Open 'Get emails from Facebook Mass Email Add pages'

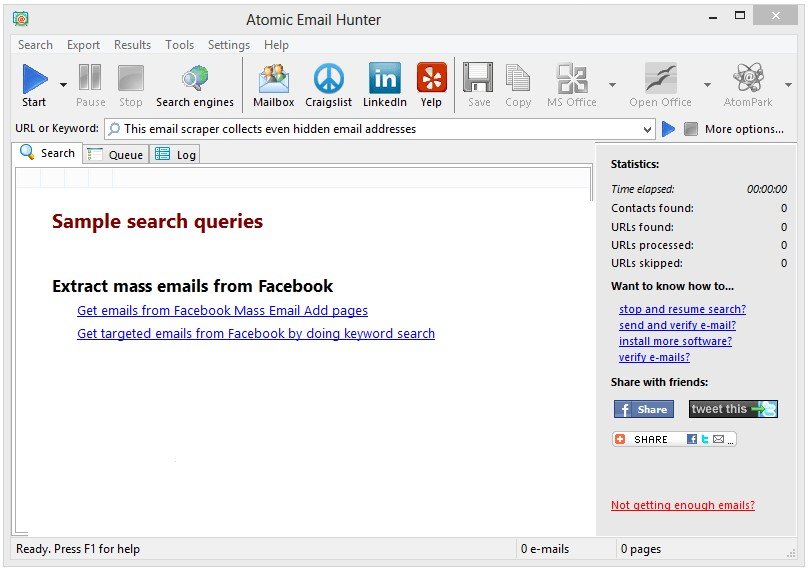coord(222,311)
